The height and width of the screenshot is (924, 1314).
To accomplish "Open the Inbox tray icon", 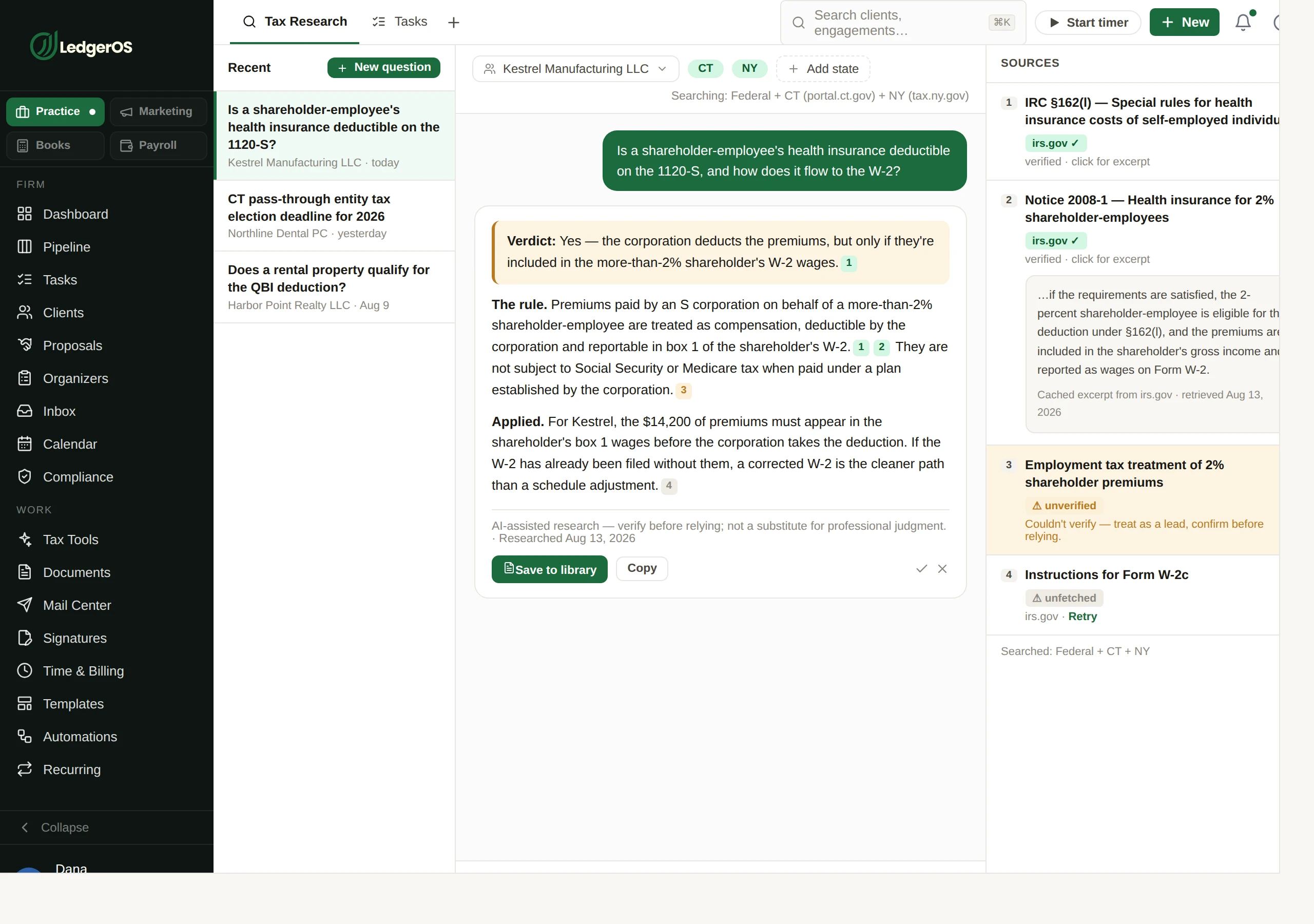I will pyautogui.click(x=25, y=411).
